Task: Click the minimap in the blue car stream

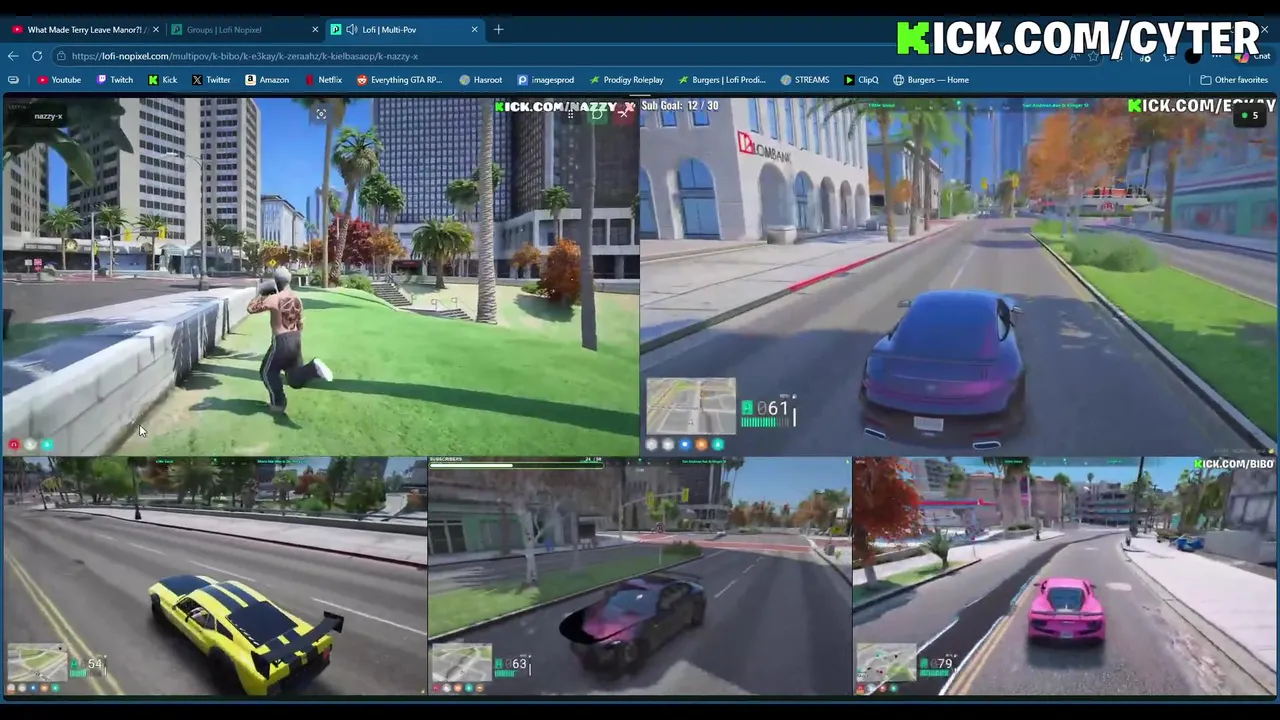Action: (x=691, y=406)
